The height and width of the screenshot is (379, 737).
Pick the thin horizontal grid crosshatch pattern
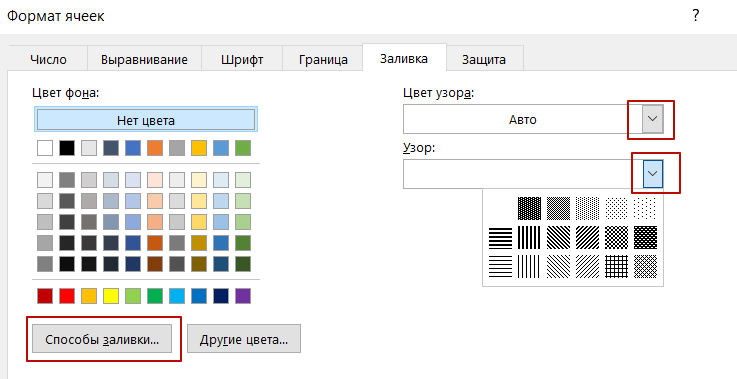coord(617,267)
